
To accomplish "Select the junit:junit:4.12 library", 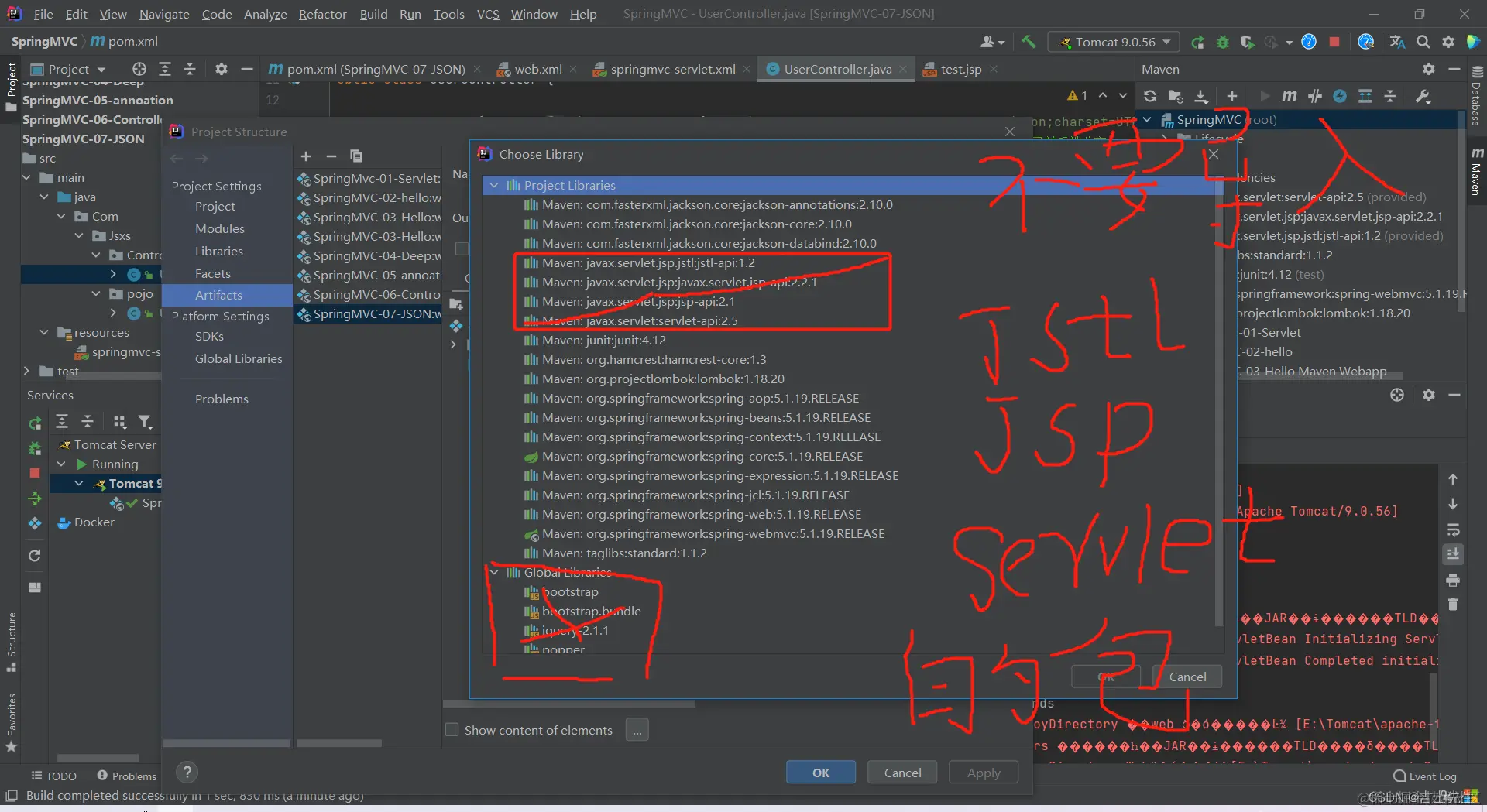I will [x=604, y=340].
